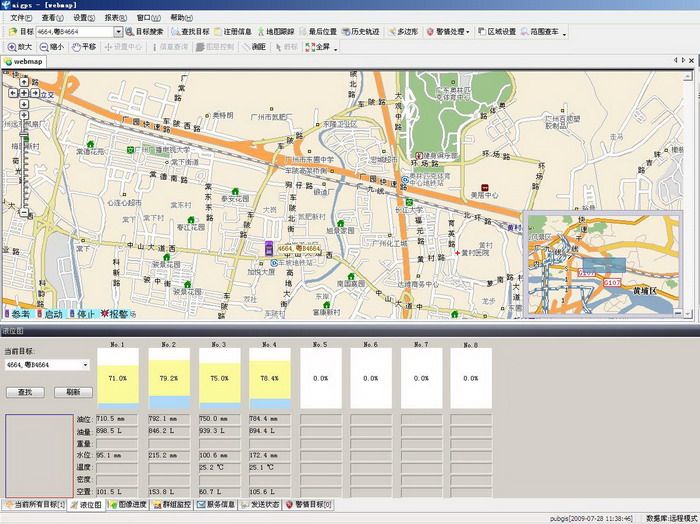Click the red 美居中心 POI icon on map
The height and width of the screenshot is (524, 700).
(x=485, y=187)
